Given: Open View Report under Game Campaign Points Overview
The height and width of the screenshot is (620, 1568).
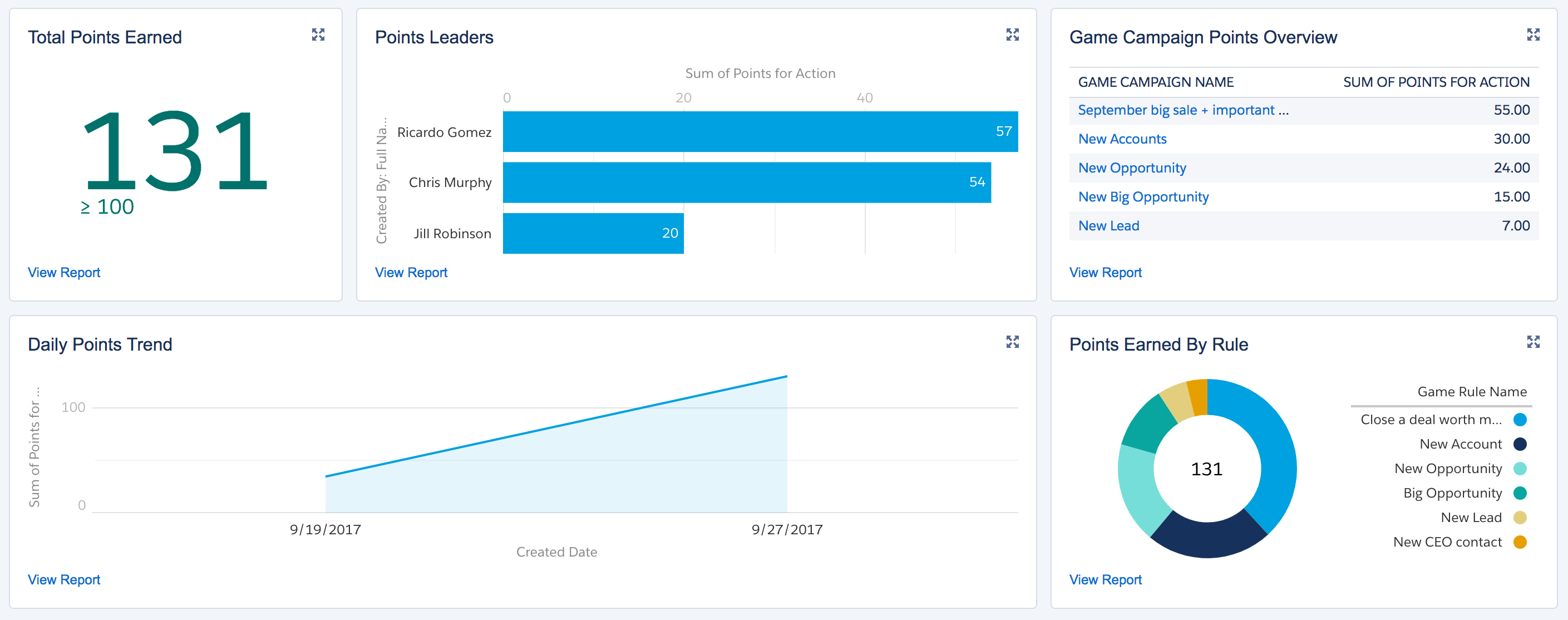Looking at the screenshot, I should 1105,272.
